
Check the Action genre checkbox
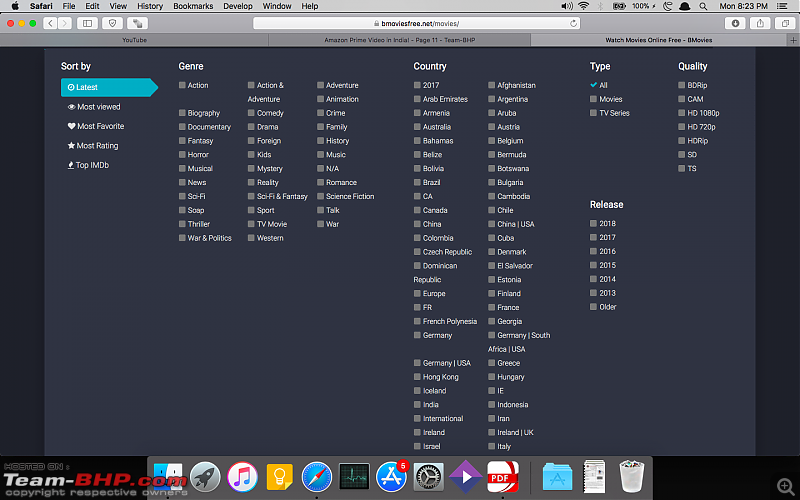[182, 85]
